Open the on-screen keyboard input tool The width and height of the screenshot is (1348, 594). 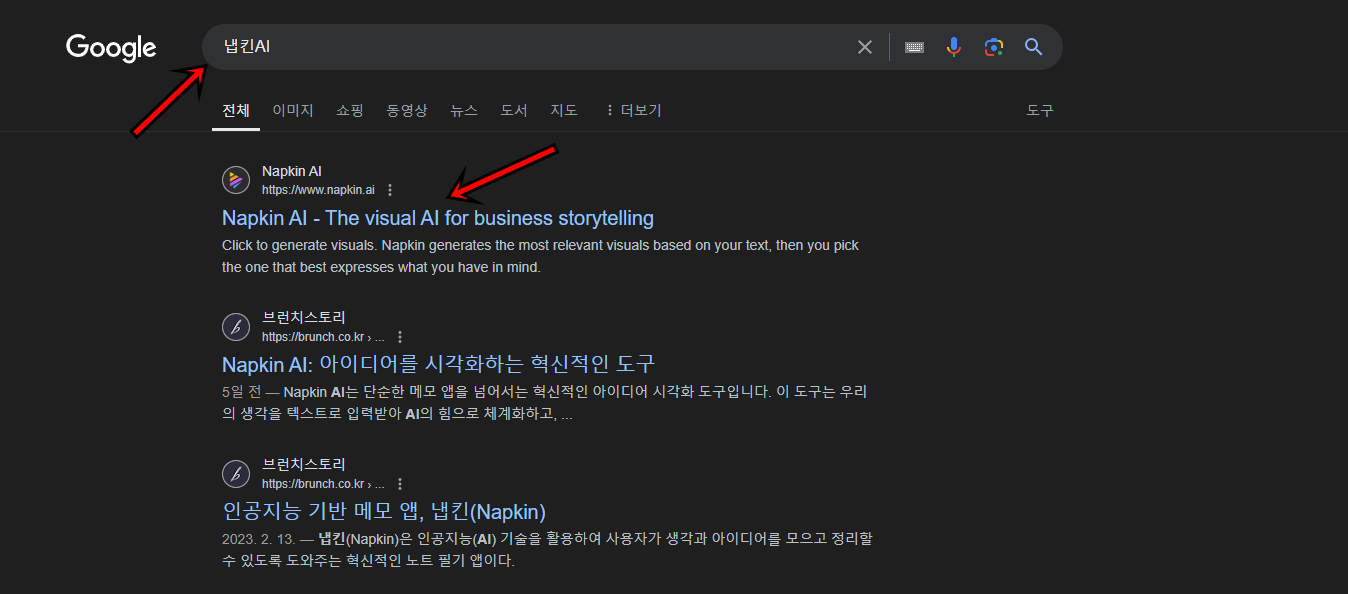(914, 47)
